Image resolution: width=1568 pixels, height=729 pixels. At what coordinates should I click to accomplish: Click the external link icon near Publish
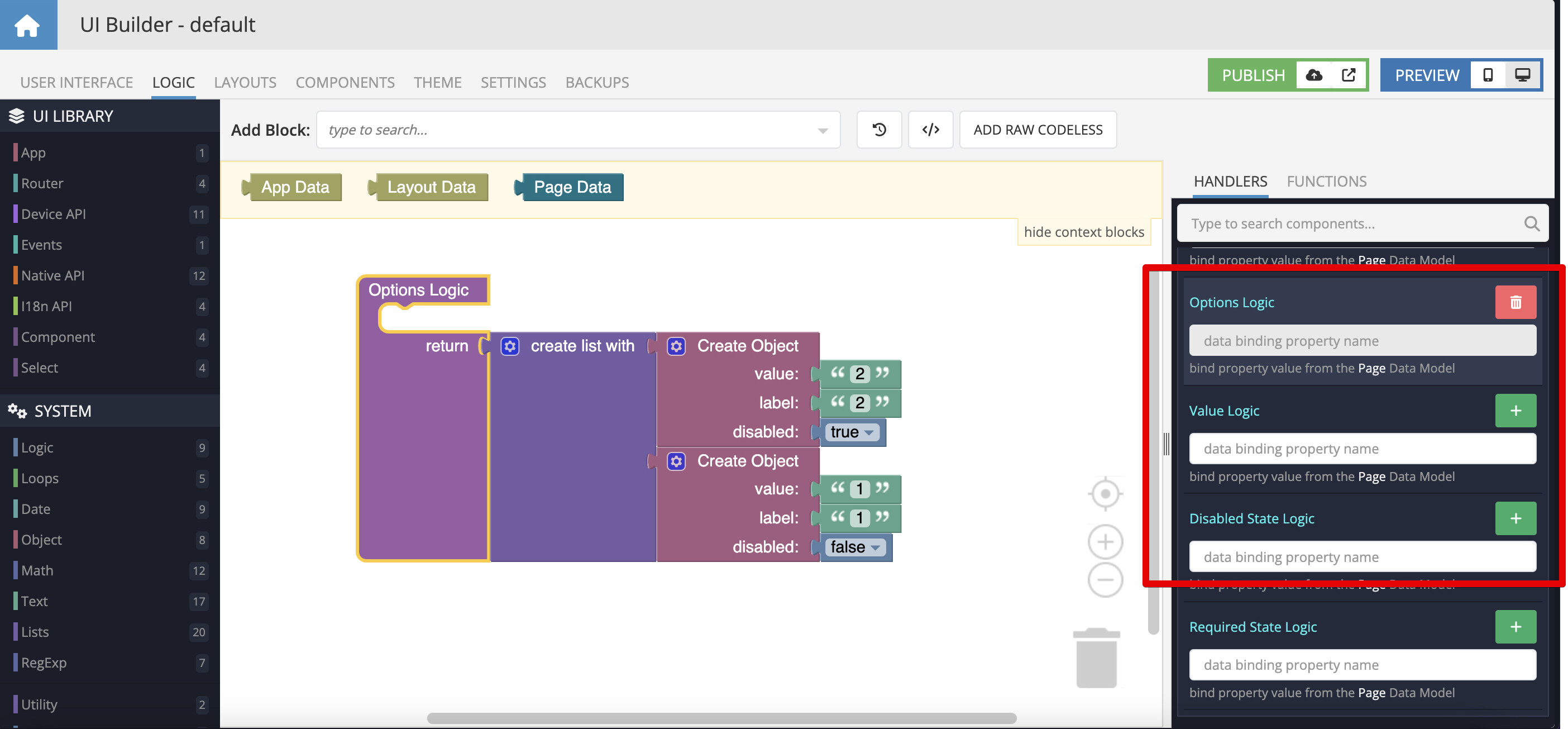point(1349,75)
